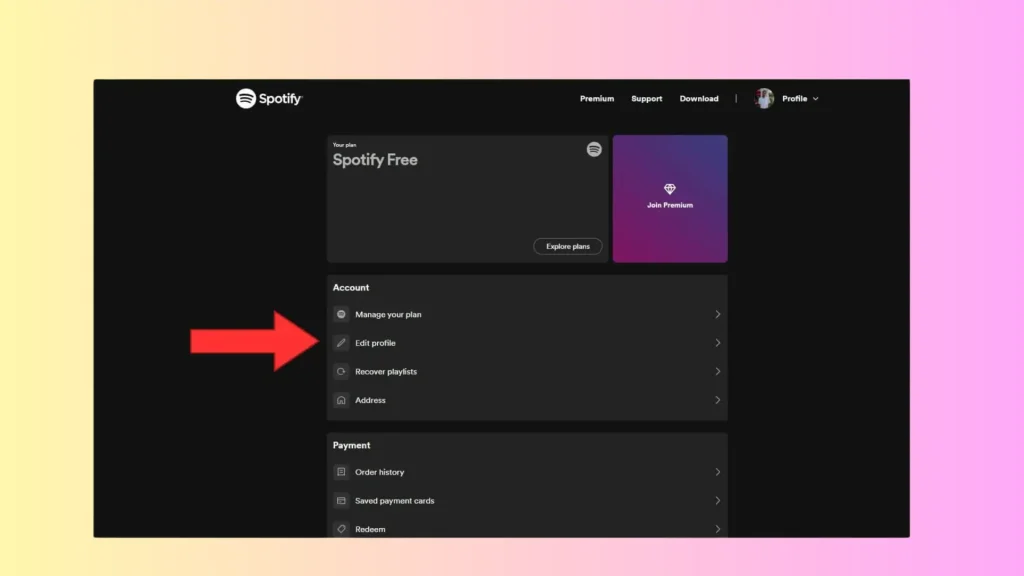Click the Spotify logo in the header
Viewport: 1024px width, 576px height.
click(x=268, y=98)
